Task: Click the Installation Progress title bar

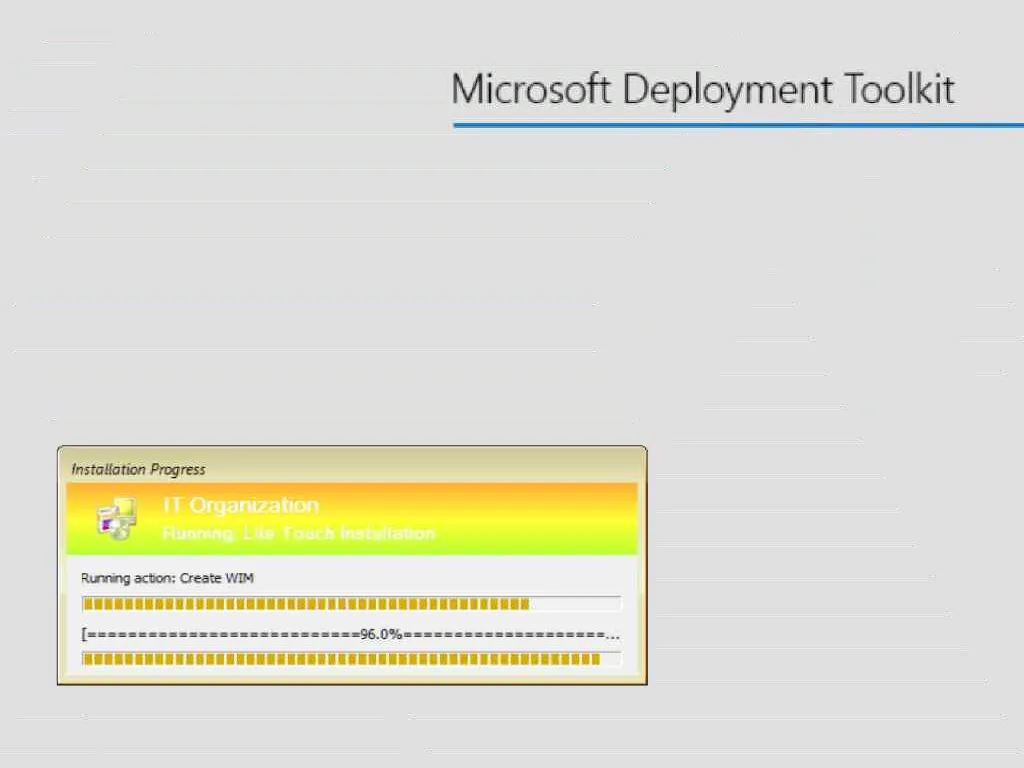Action: coord(139,469)
